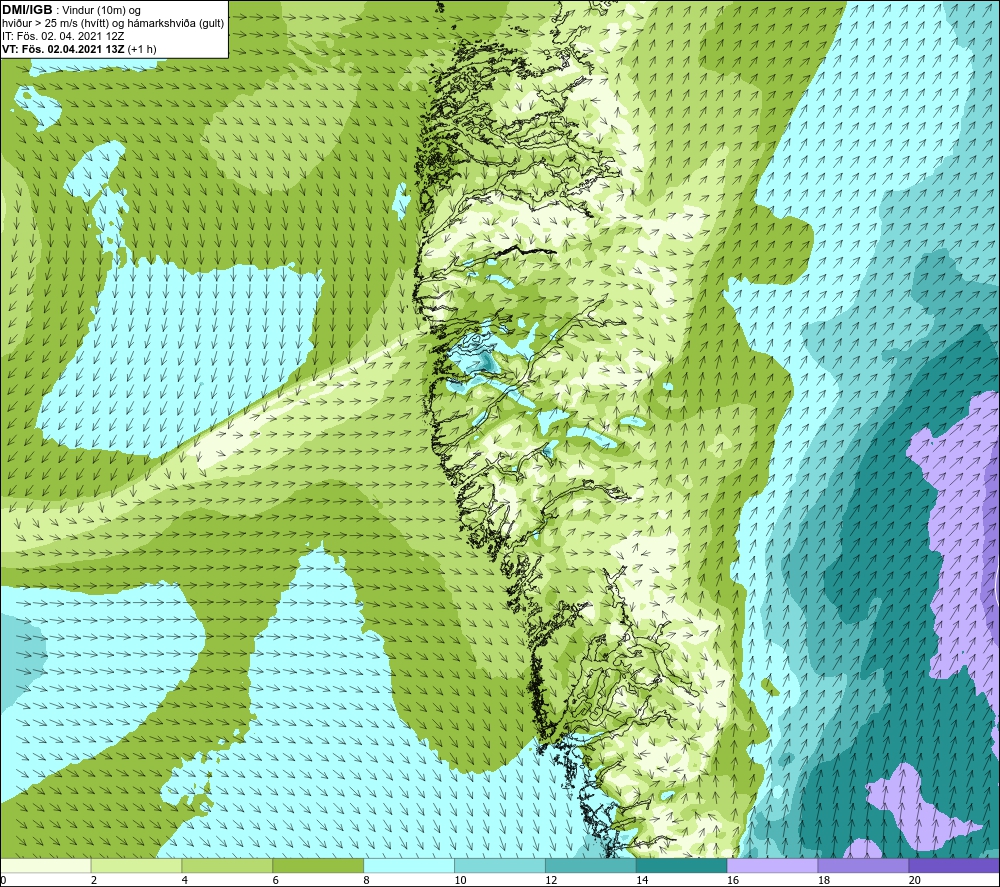This screenshot has width=1000, height=887.
Task: Click the teal 12–14 m/s color swatch
Action: [591, 865]
